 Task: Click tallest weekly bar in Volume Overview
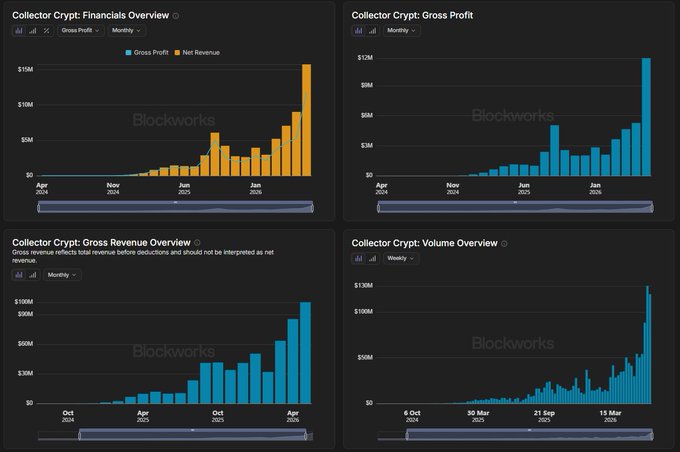pyautogui.click(x=647, y=345)
